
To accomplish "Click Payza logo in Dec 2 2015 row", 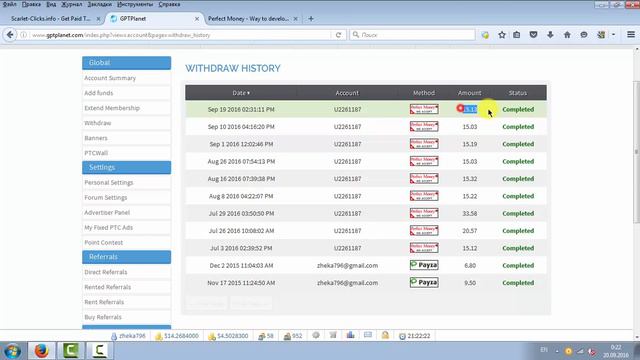I will pyautogui.click(x=424, y=265).
